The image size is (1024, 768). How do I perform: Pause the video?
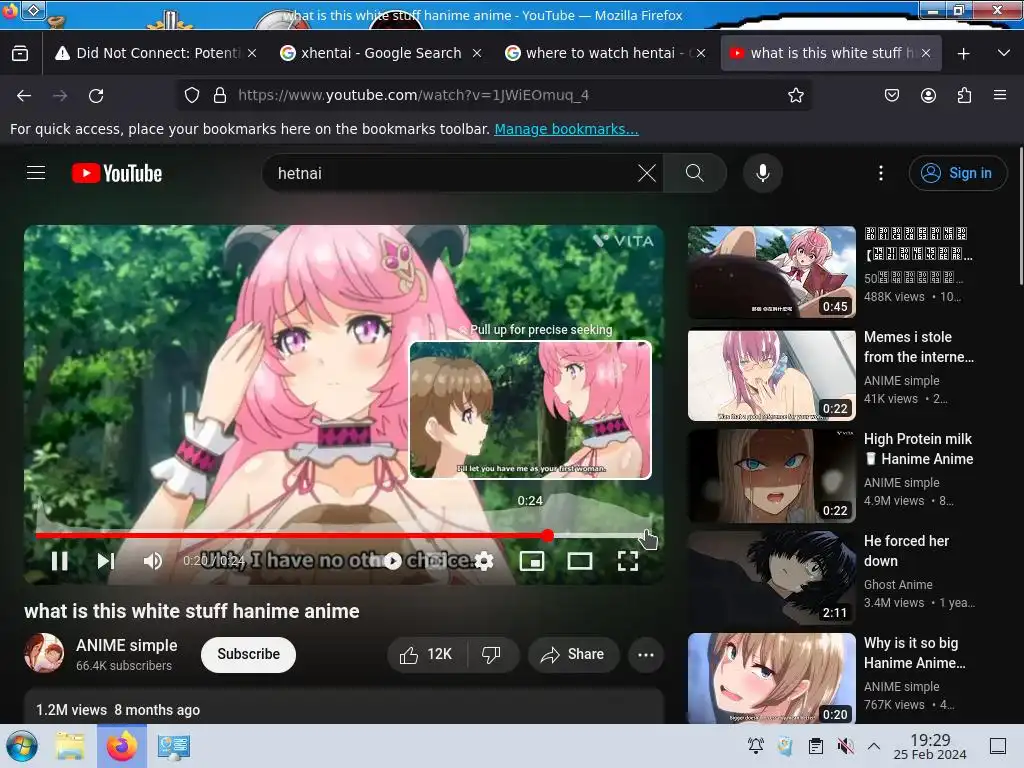coord(59,561)
